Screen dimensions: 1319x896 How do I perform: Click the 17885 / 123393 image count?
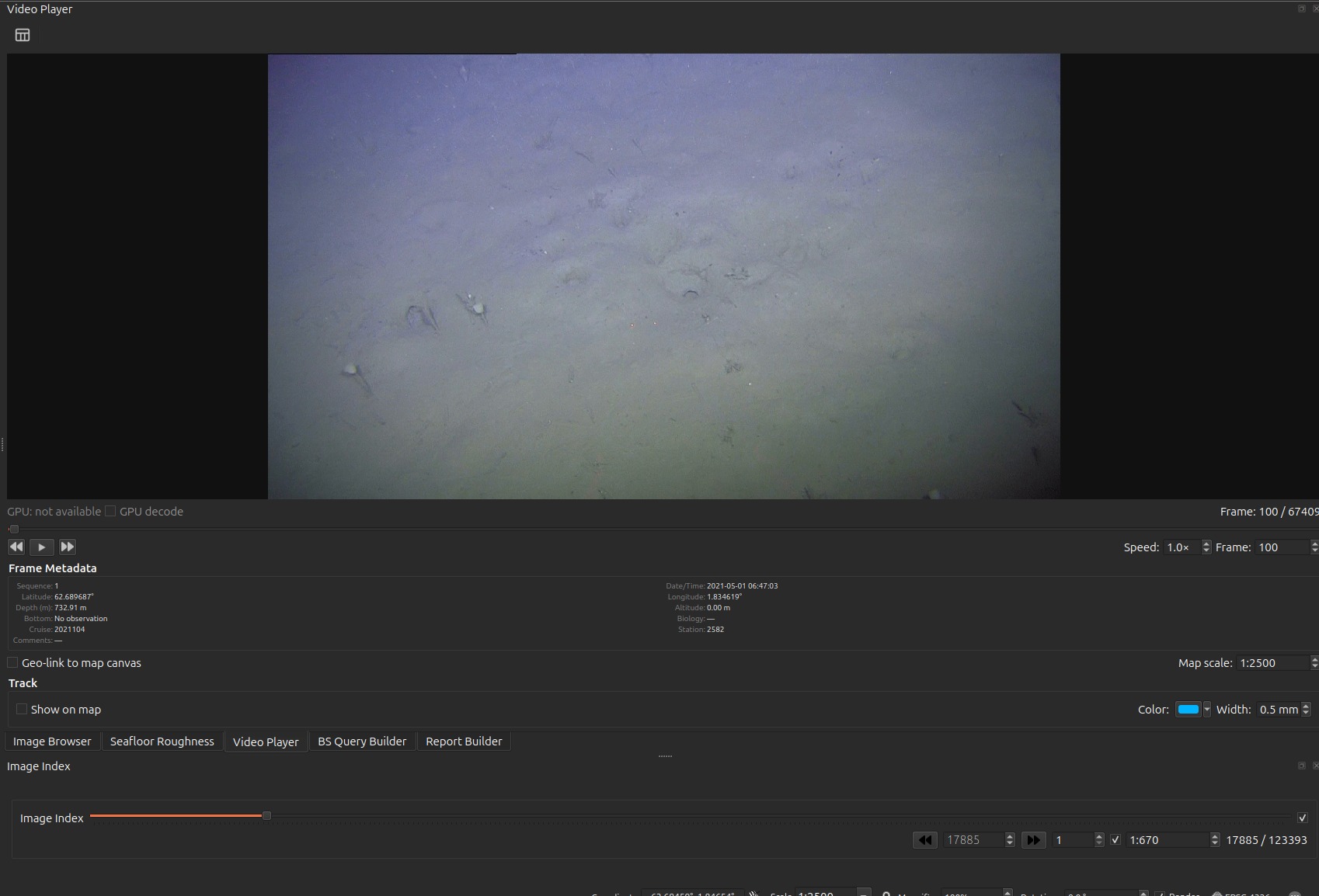pyautogui.click(x=1266, y=840)
